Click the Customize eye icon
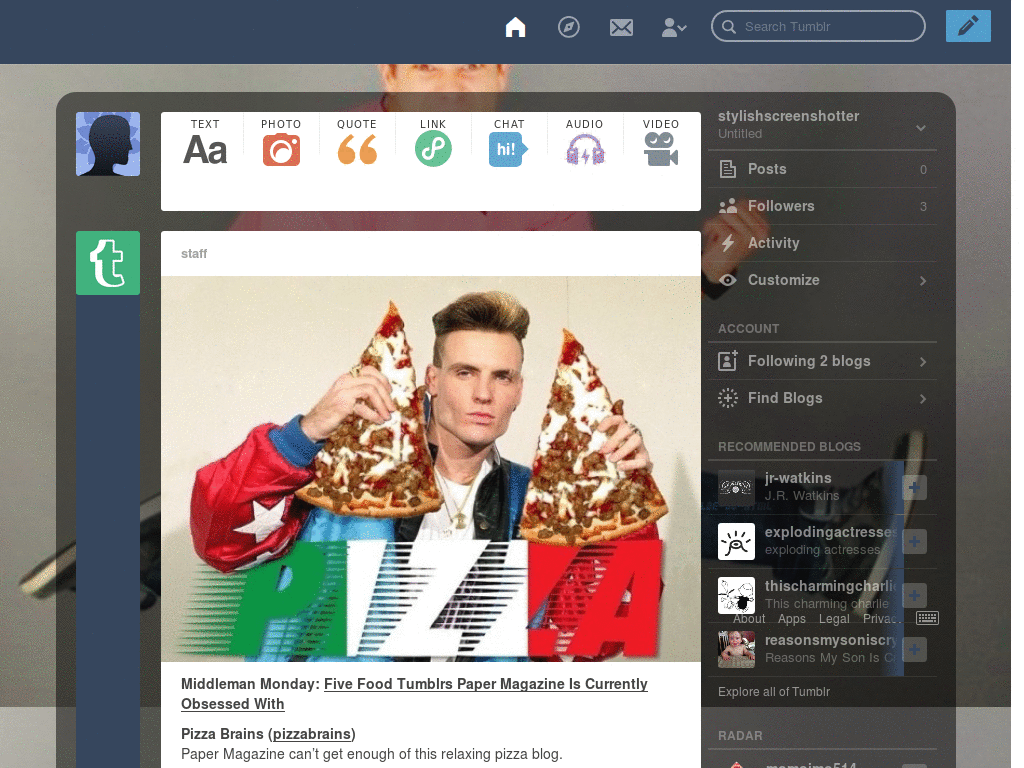Screen dimensions: 1024x768 pyautogui.click(x=728, y=280)
